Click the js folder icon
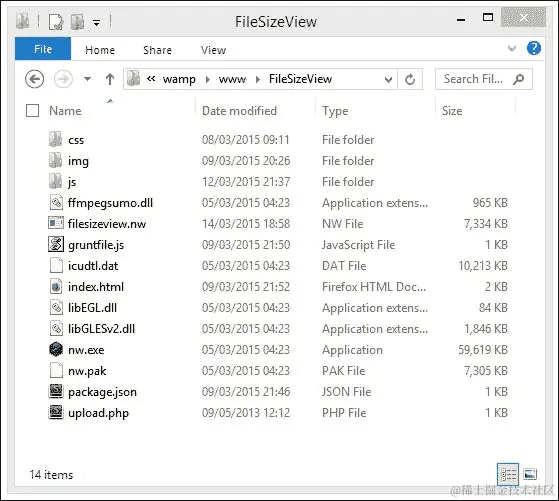This screenshot has height=501, width=559. point(56,182)
